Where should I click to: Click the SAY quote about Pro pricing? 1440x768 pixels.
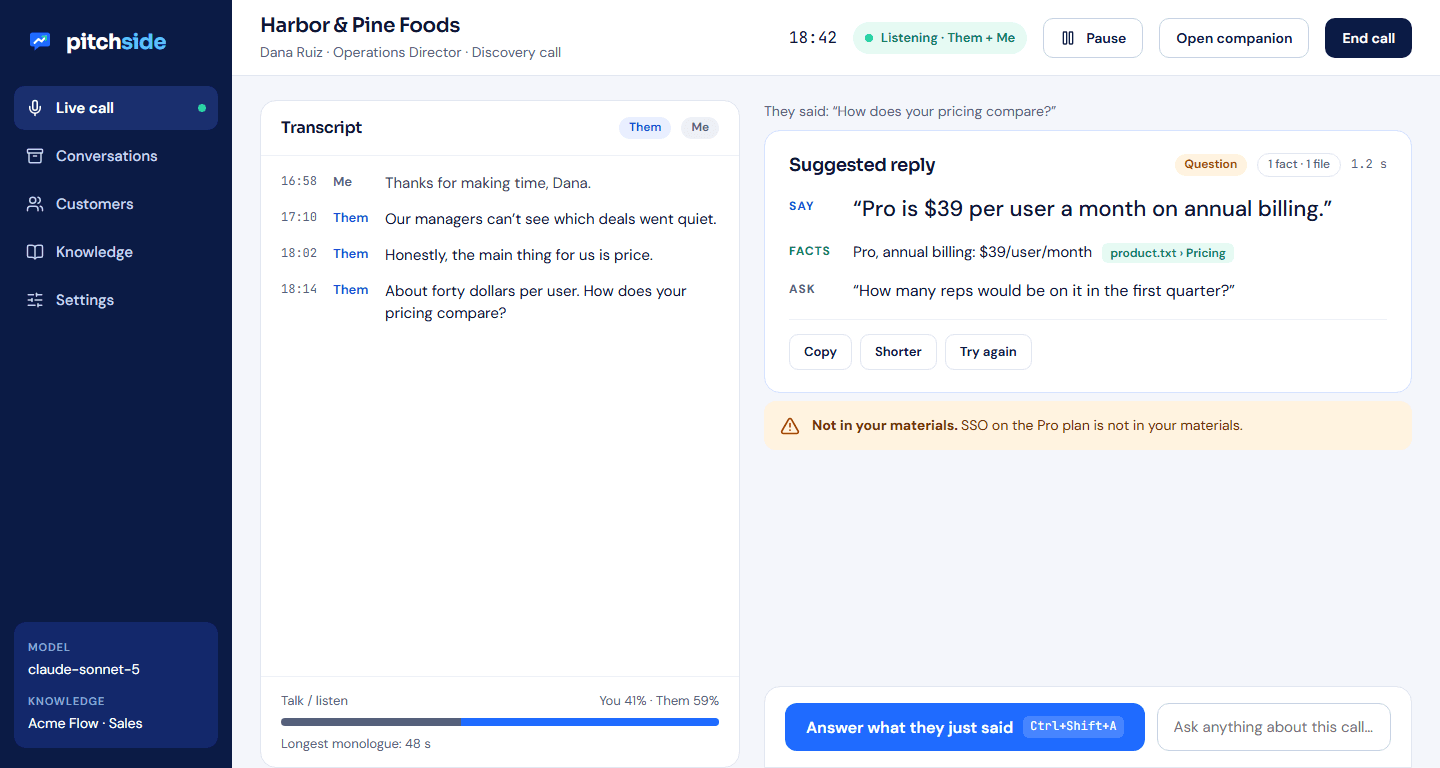1093,209
